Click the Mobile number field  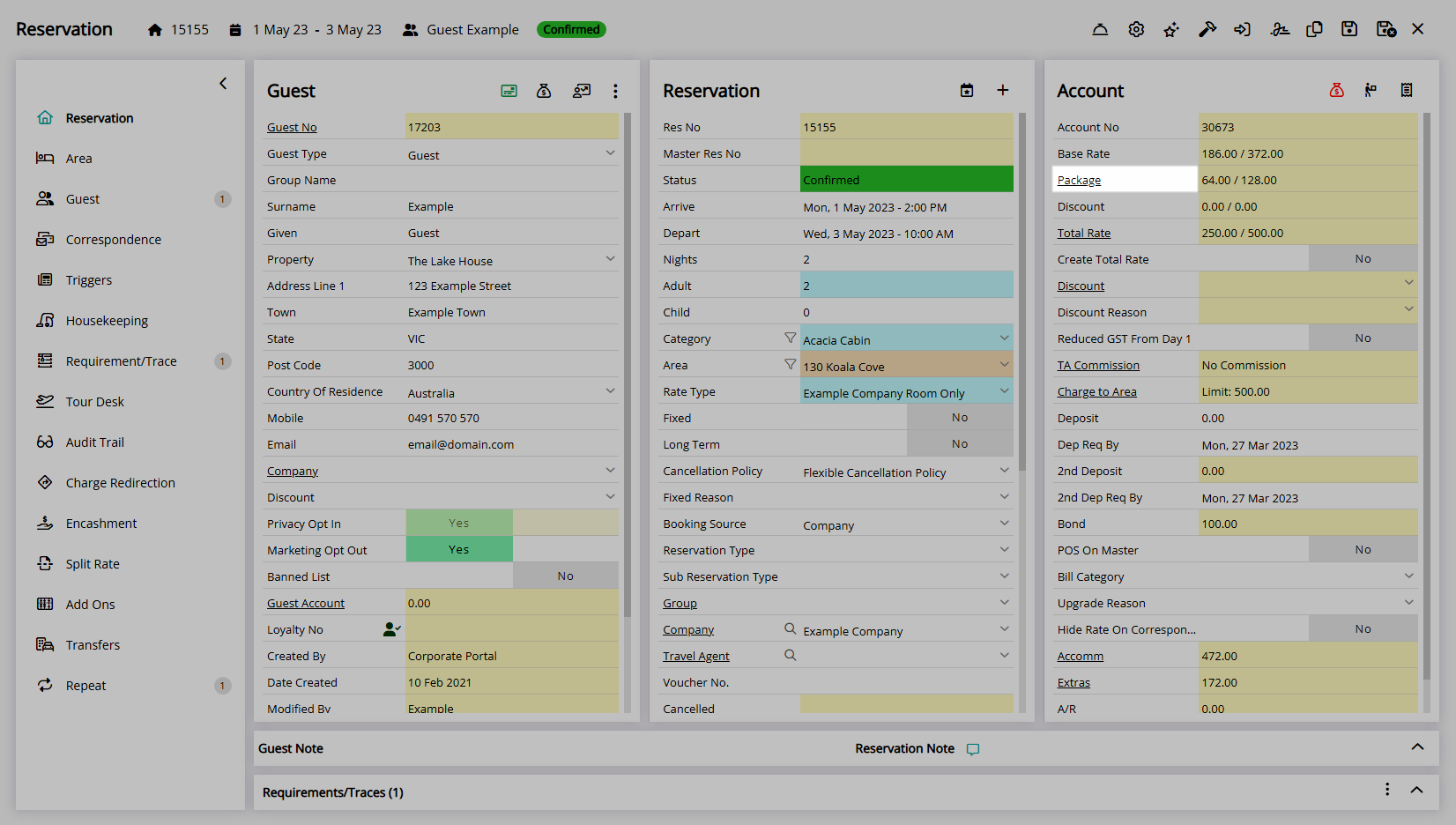pos(512,418)
